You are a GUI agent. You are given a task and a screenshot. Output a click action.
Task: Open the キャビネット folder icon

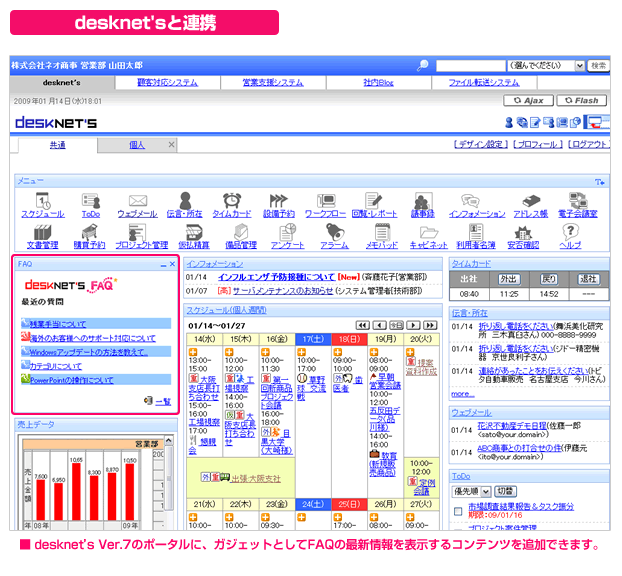click(x=429, y=233)
